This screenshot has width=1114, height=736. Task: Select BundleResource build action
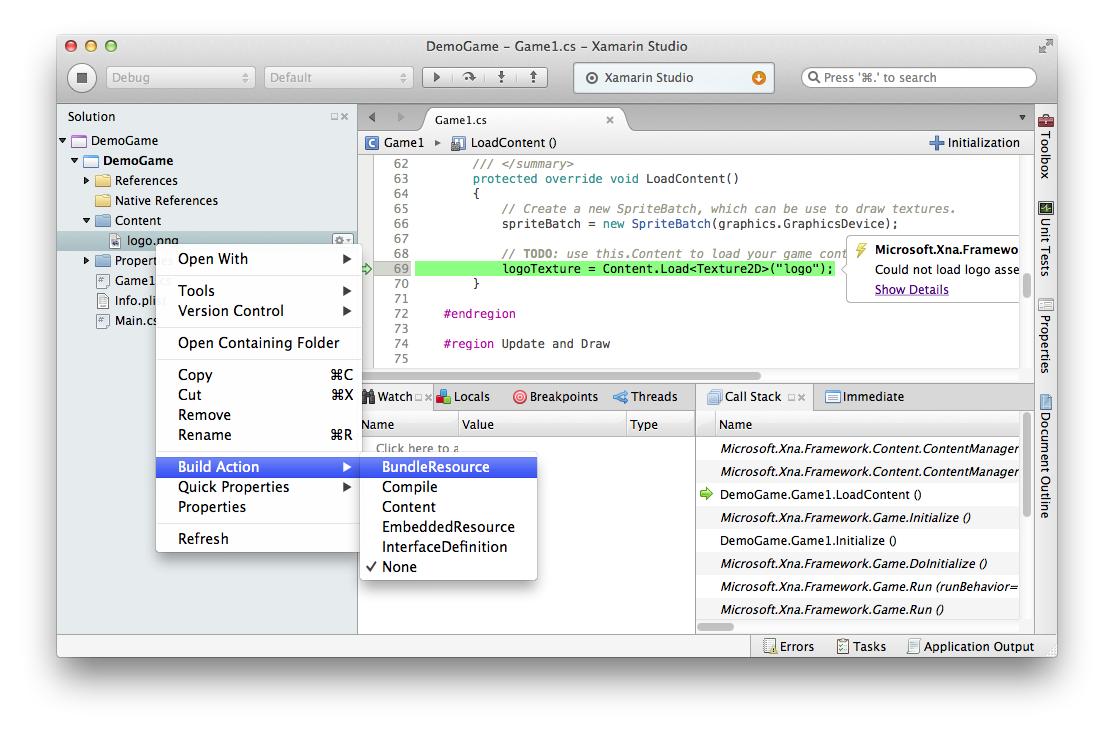448,467
